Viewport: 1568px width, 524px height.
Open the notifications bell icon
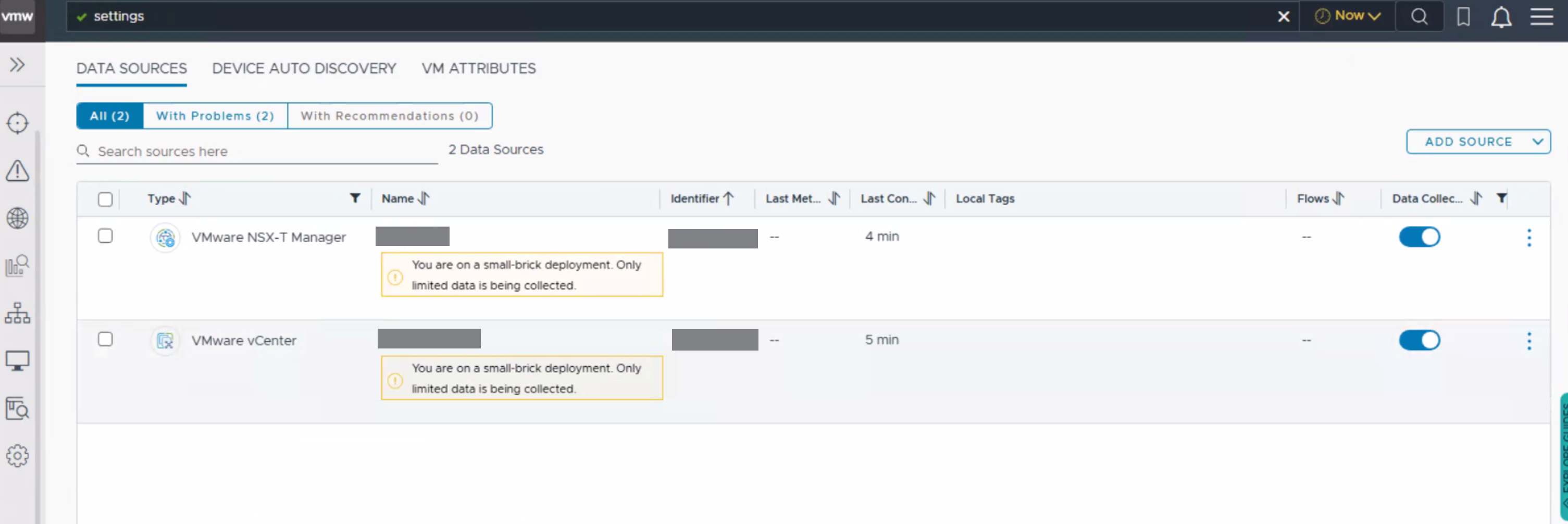pyautogui.click(x=1501, y=17)
